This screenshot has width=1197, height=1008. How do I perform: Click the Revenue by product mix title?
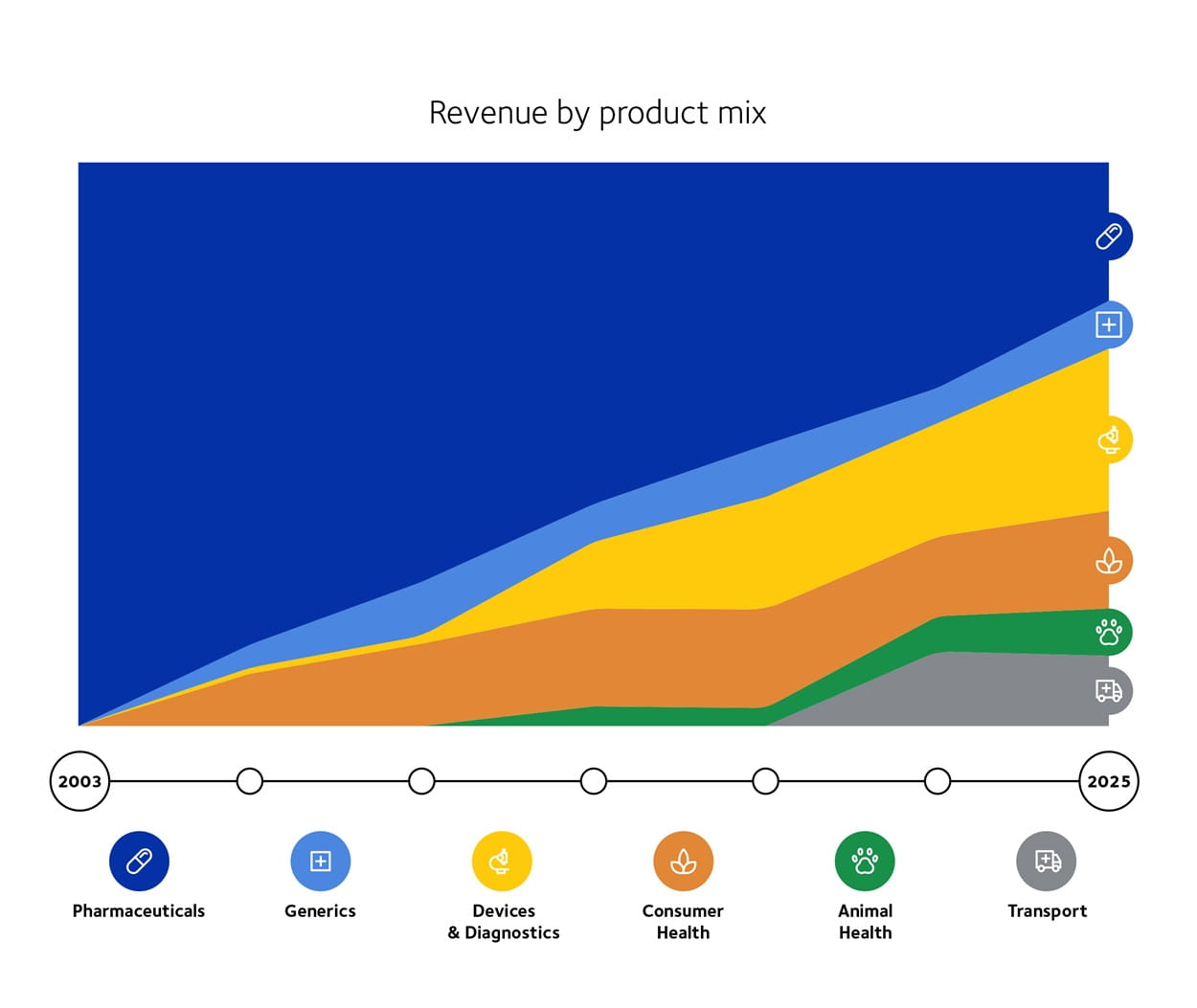point(598,113)
